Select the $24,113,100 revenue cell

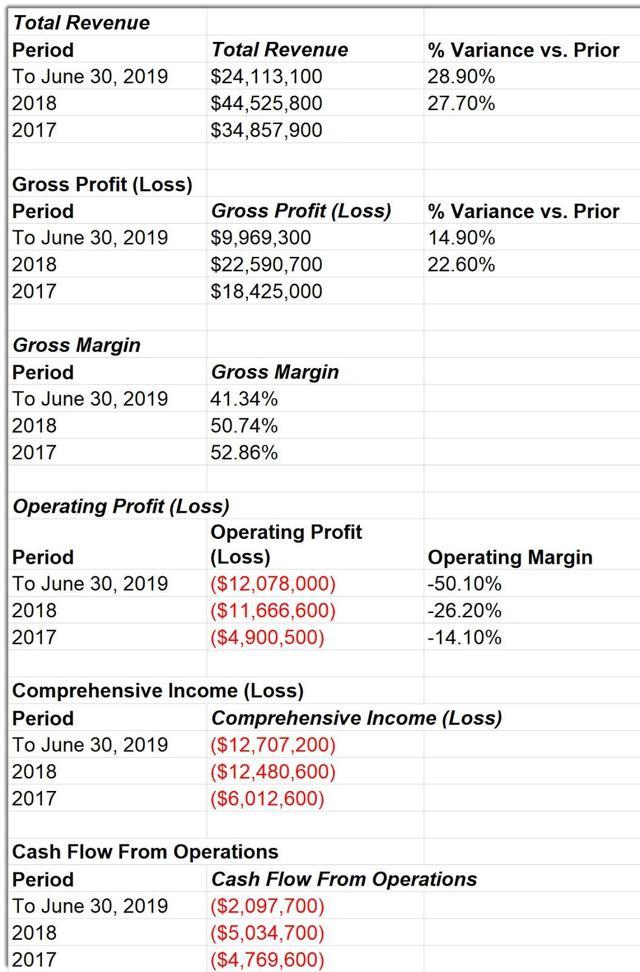point(267,76)
